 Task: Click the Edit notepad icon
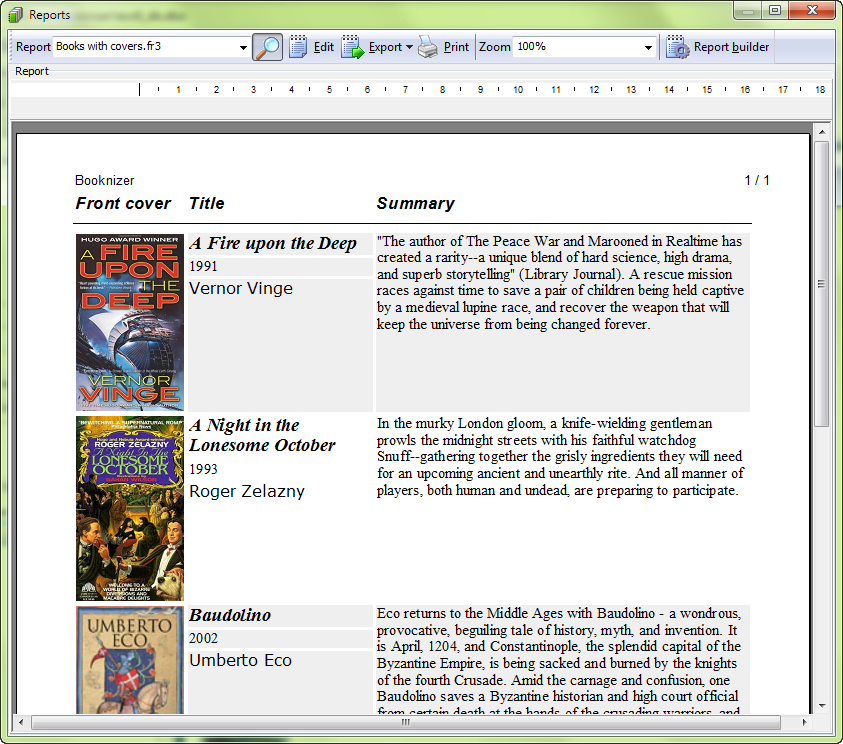pos(298,47)
